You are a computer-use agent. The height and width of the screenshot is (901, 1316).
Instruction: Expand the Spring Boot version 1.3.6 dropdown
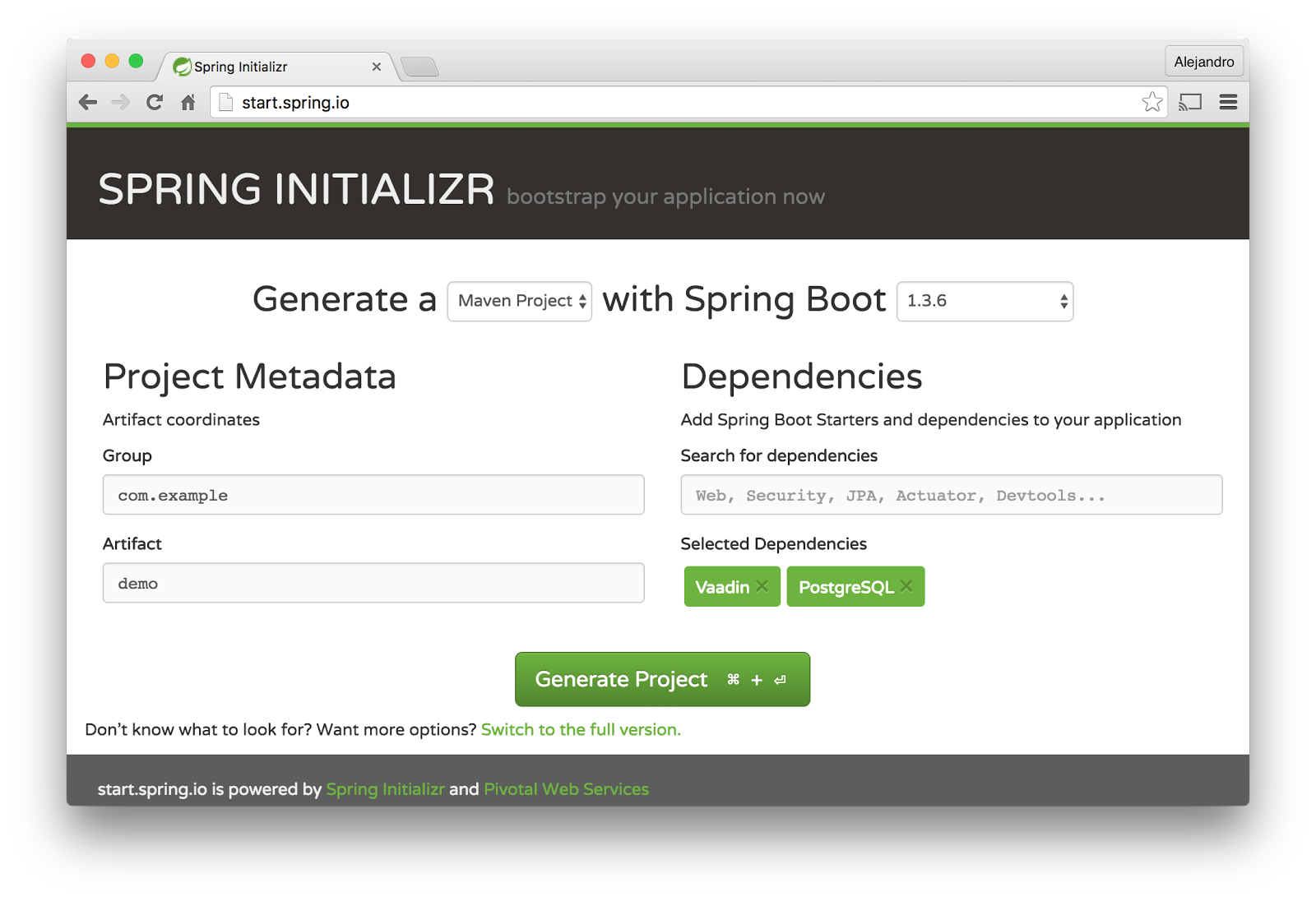click(x=985, y=301)
